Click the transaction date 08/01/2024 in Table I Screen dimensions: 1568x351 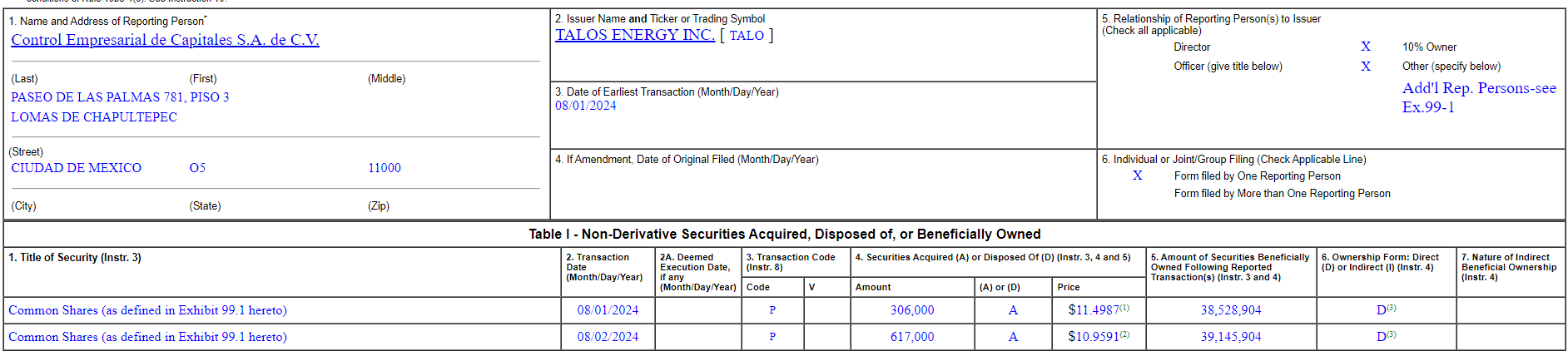click(x=608, y=310)
